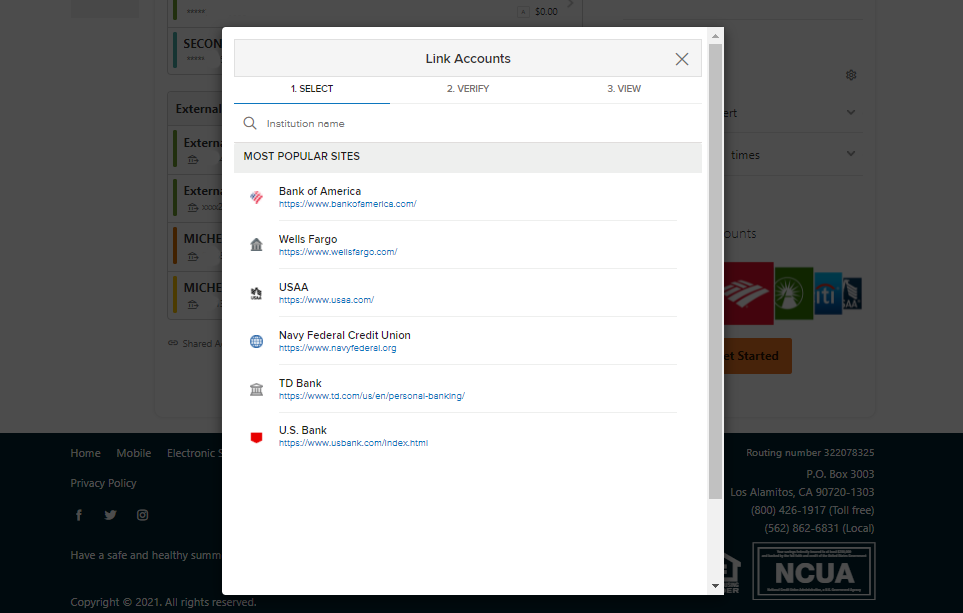The height and width of the screenshot is (613, 963).
Task: Expand the first chevron dropdown behind dialog
Action: 851,112
